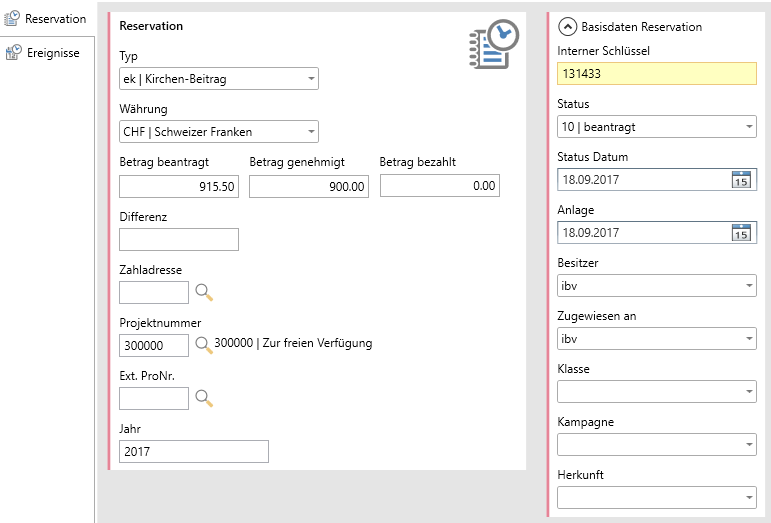Open the Anlage date calendar picker
The width and height of the screenshot is (771, 523).
(741, 233)
